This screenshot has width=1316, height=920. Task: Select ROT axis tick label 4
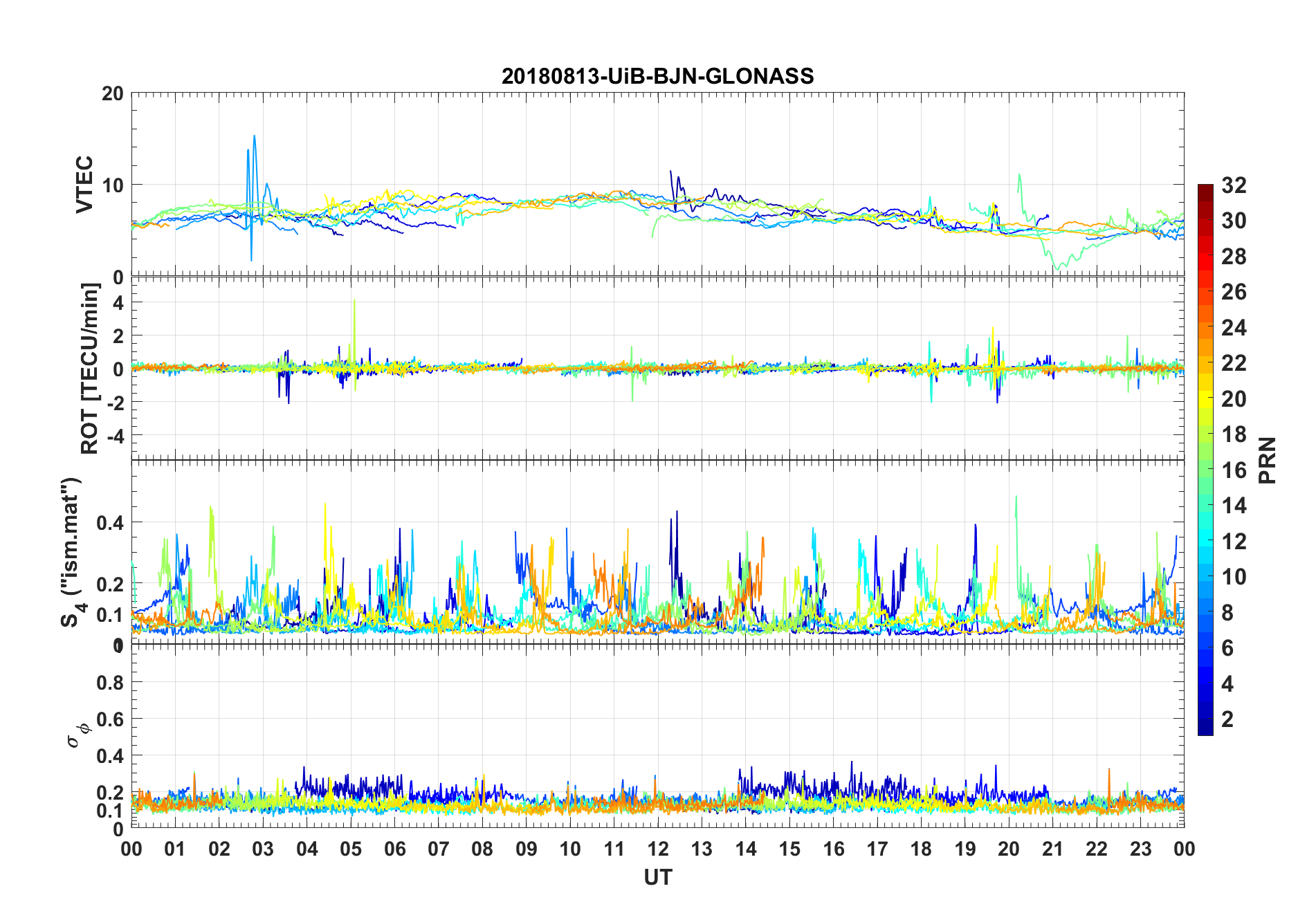[118, 302]
